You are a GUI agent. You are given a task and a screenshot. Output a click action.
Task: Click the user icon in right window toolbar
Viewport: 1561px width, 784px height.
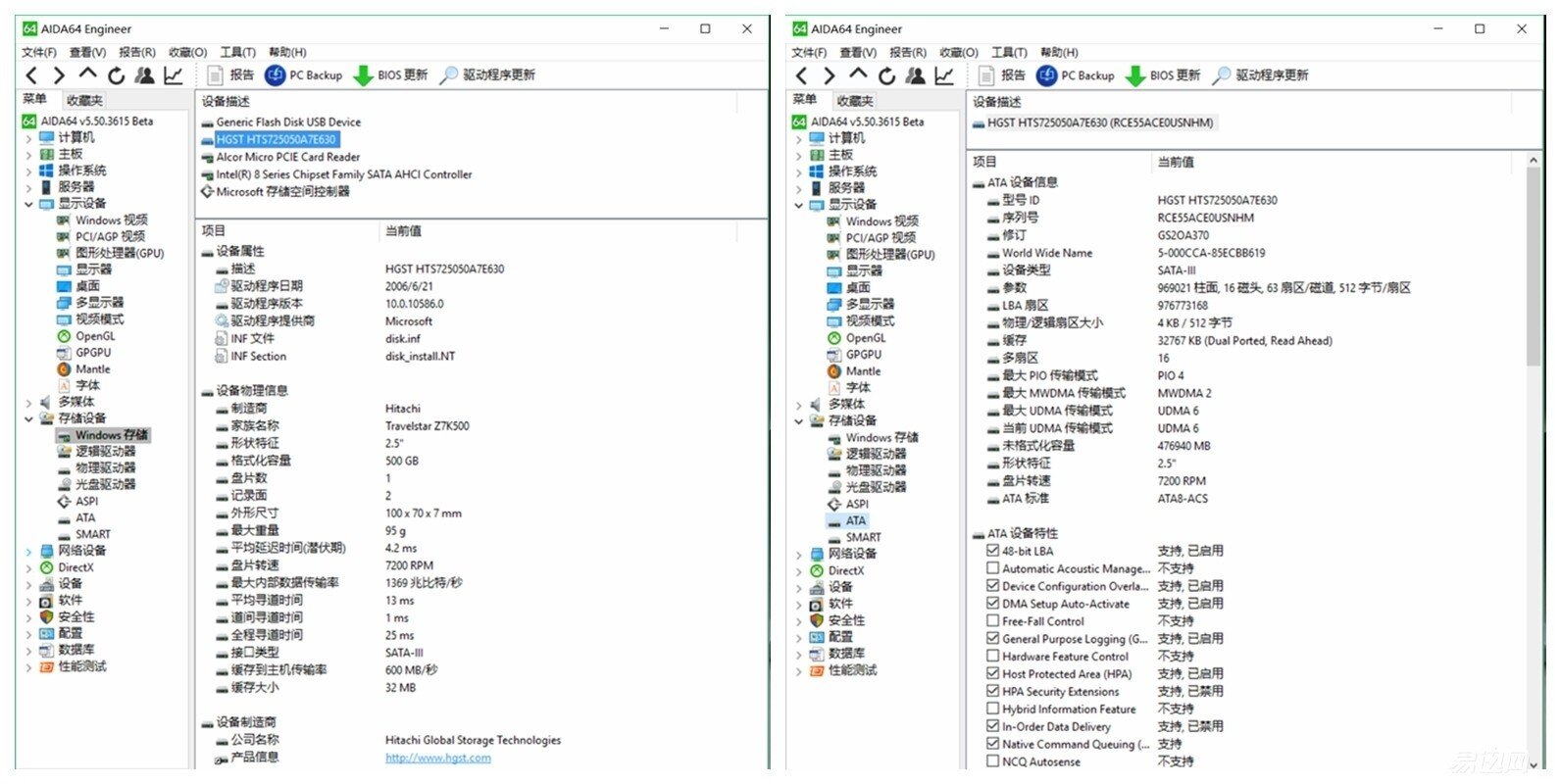pos(916,75)
